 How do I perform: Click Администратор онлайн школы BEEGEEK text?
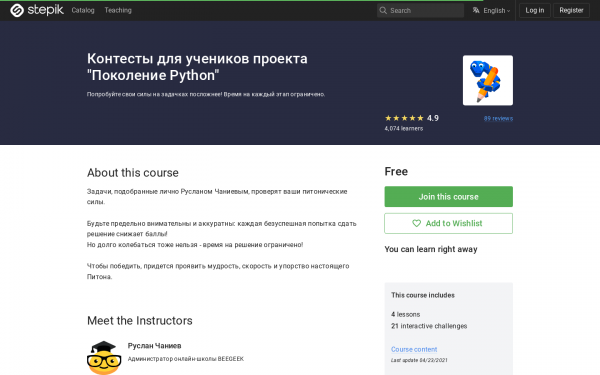click(186, 359)
